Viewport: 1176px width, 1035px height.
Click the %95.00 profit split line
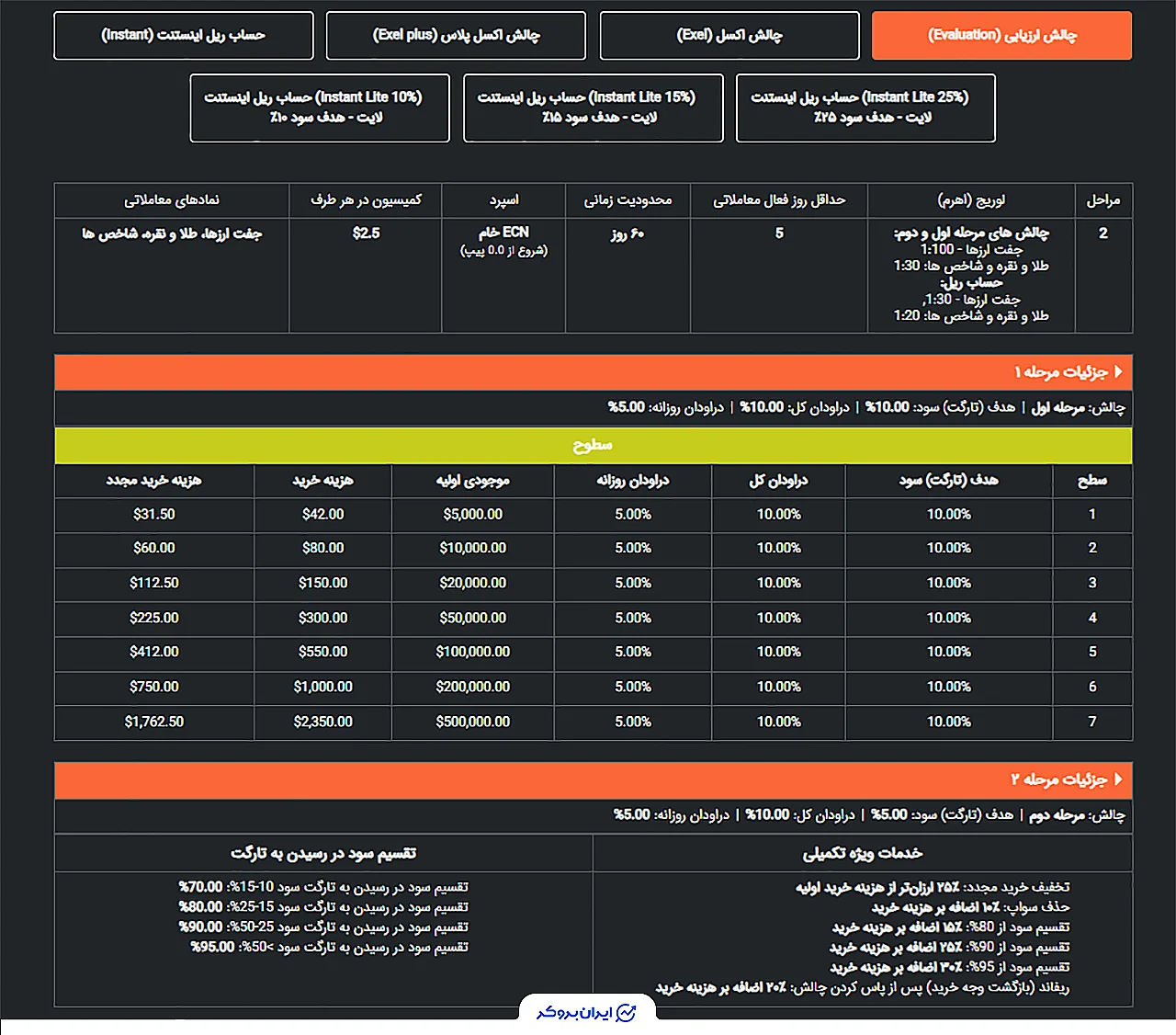(x=330, y=948)
